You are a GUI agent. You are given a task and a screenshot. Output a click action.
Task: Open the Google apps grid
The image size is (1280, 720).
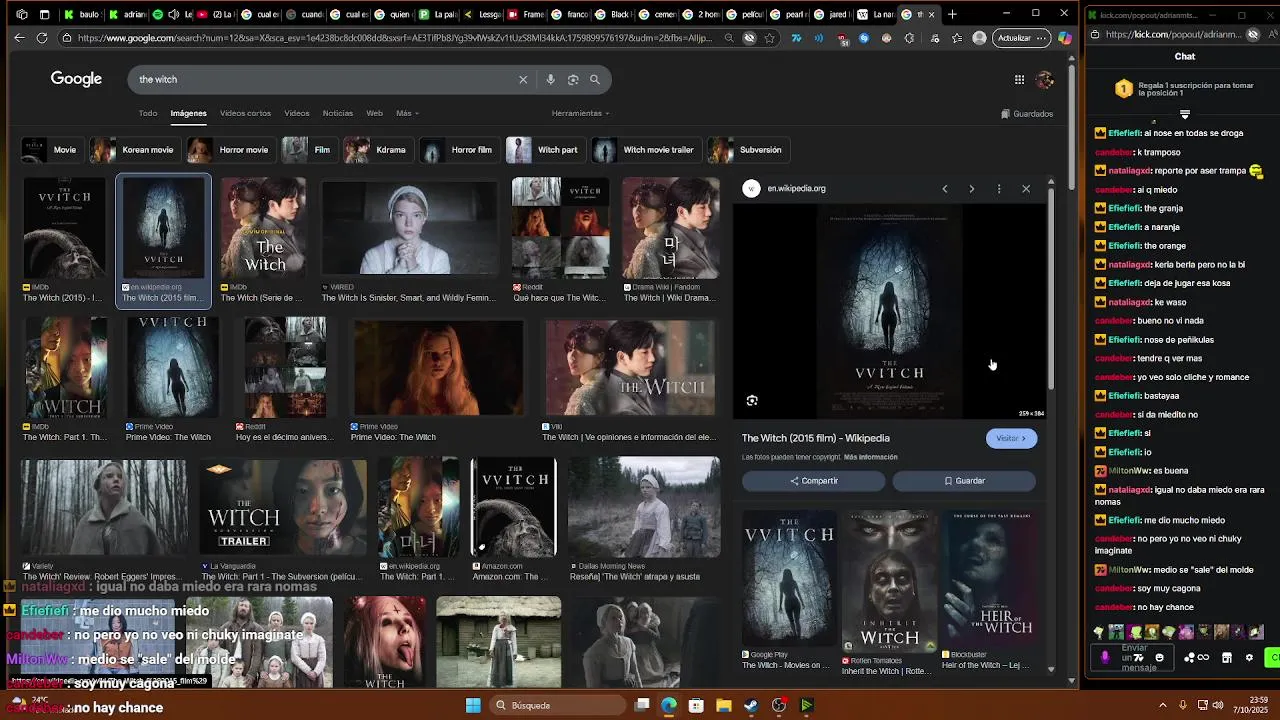[1019, 80]
